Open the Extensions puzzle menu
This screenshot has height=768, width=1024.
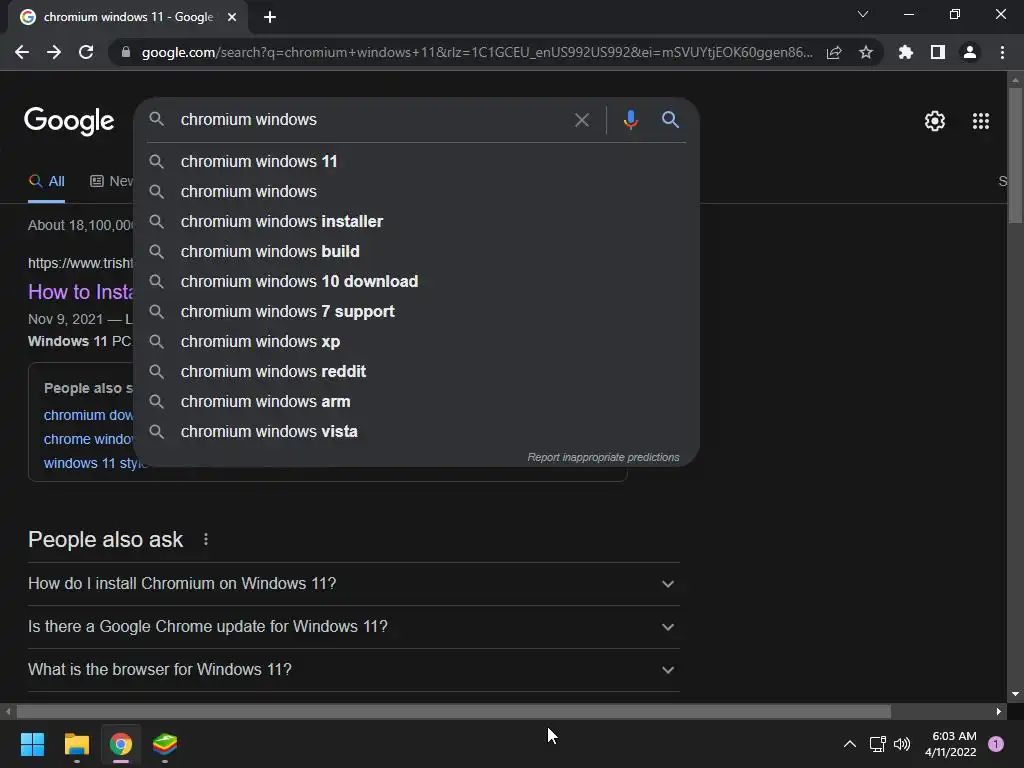[x=906, y=52]
